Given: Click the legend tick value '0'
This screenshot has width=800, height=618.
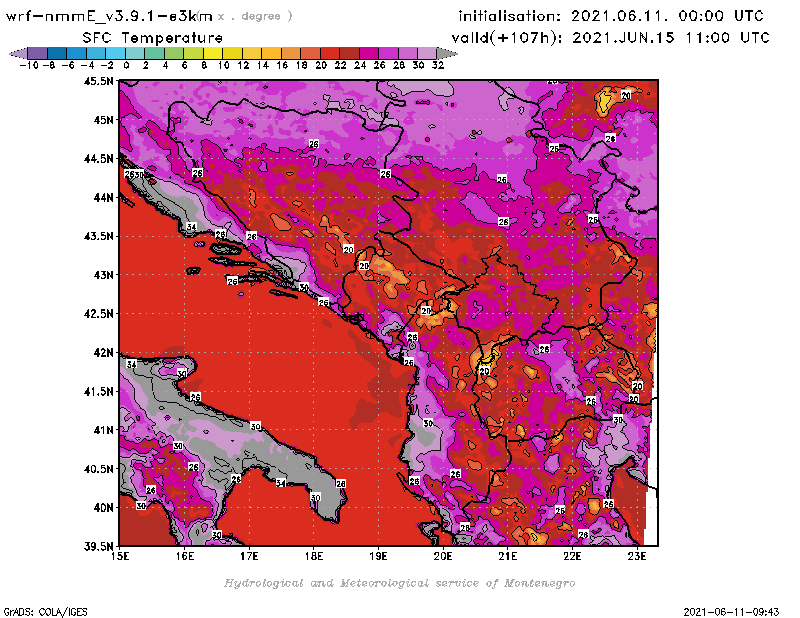Looking at the screenshot, I should pos(126,66).
